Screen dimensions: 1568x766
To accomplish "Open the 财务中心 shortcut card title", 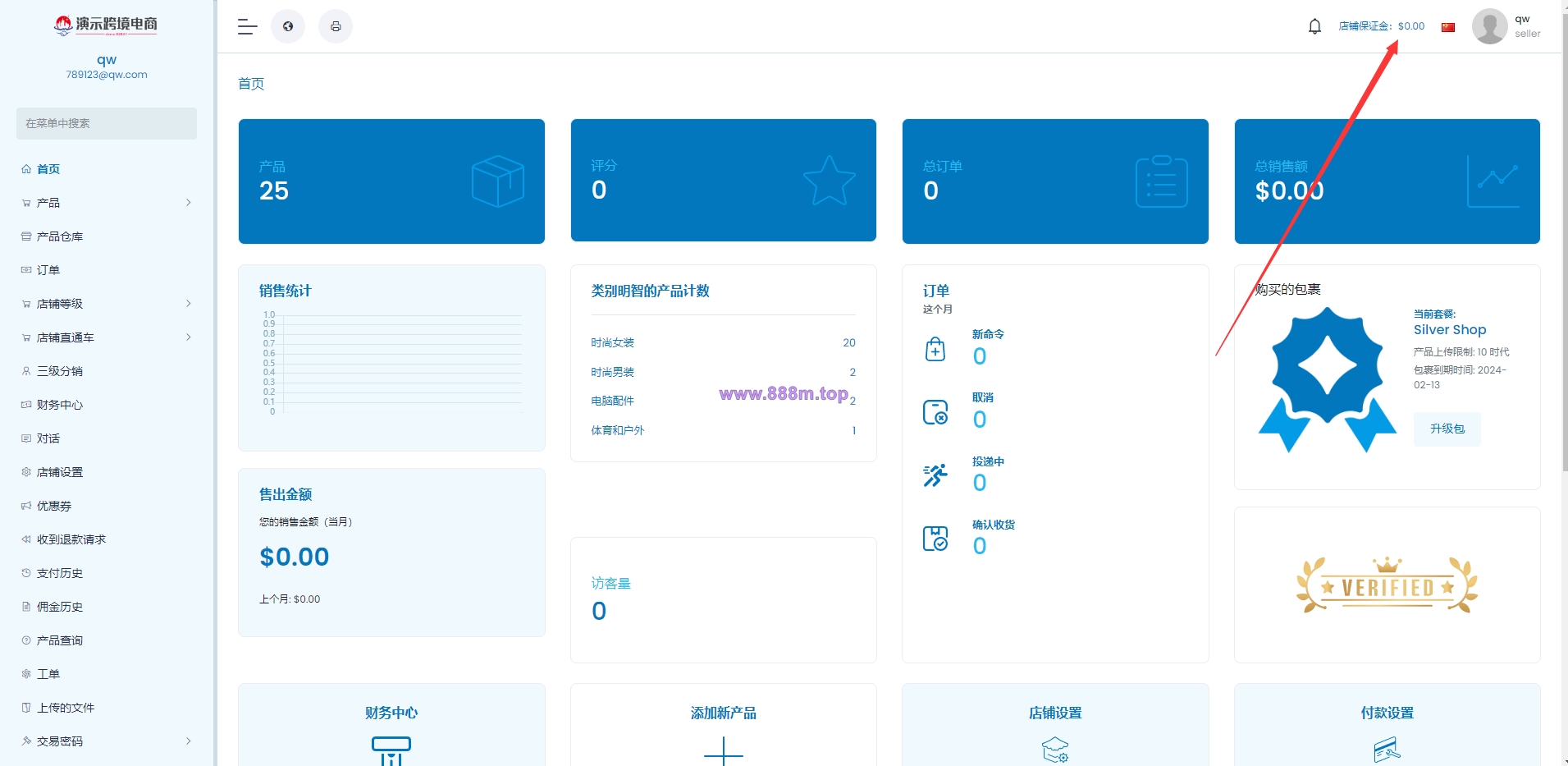I will coord(391,713).
